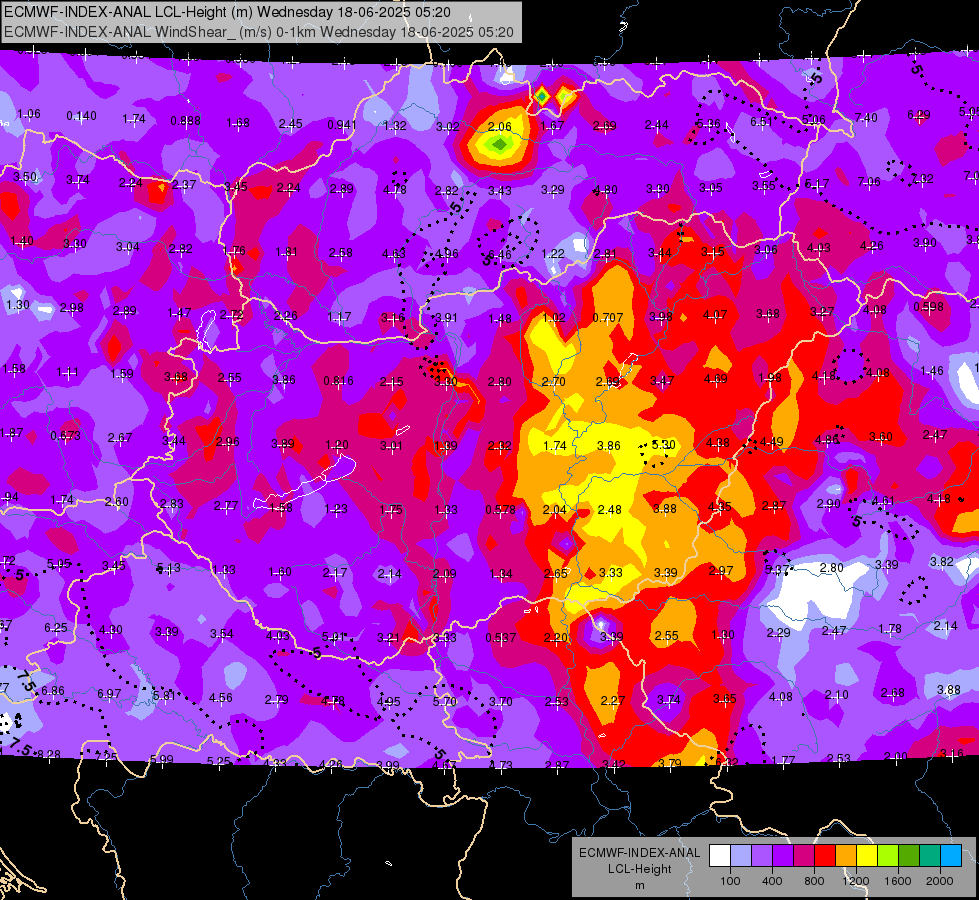Click the legend label 2000
The image size is (979, 900).
tap(940, 881)
